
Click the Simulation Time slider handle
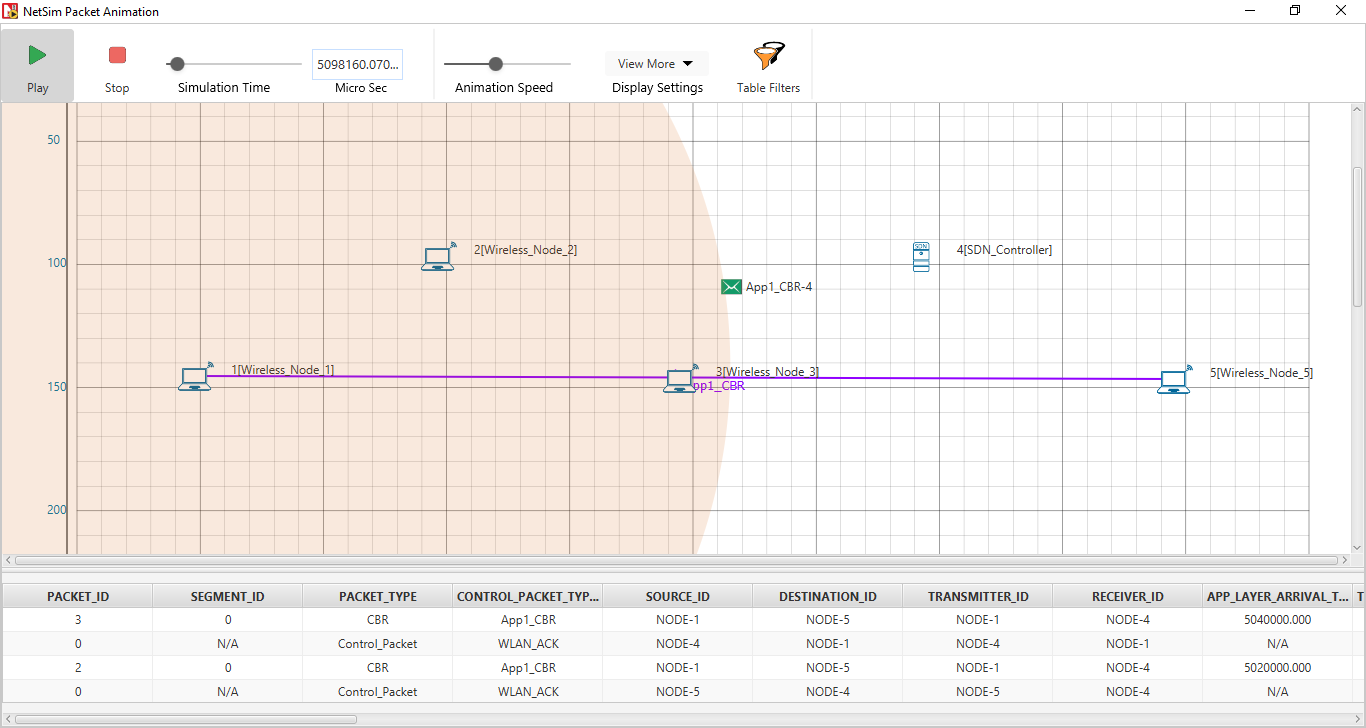pyautogui.click(x=177, y=64)
